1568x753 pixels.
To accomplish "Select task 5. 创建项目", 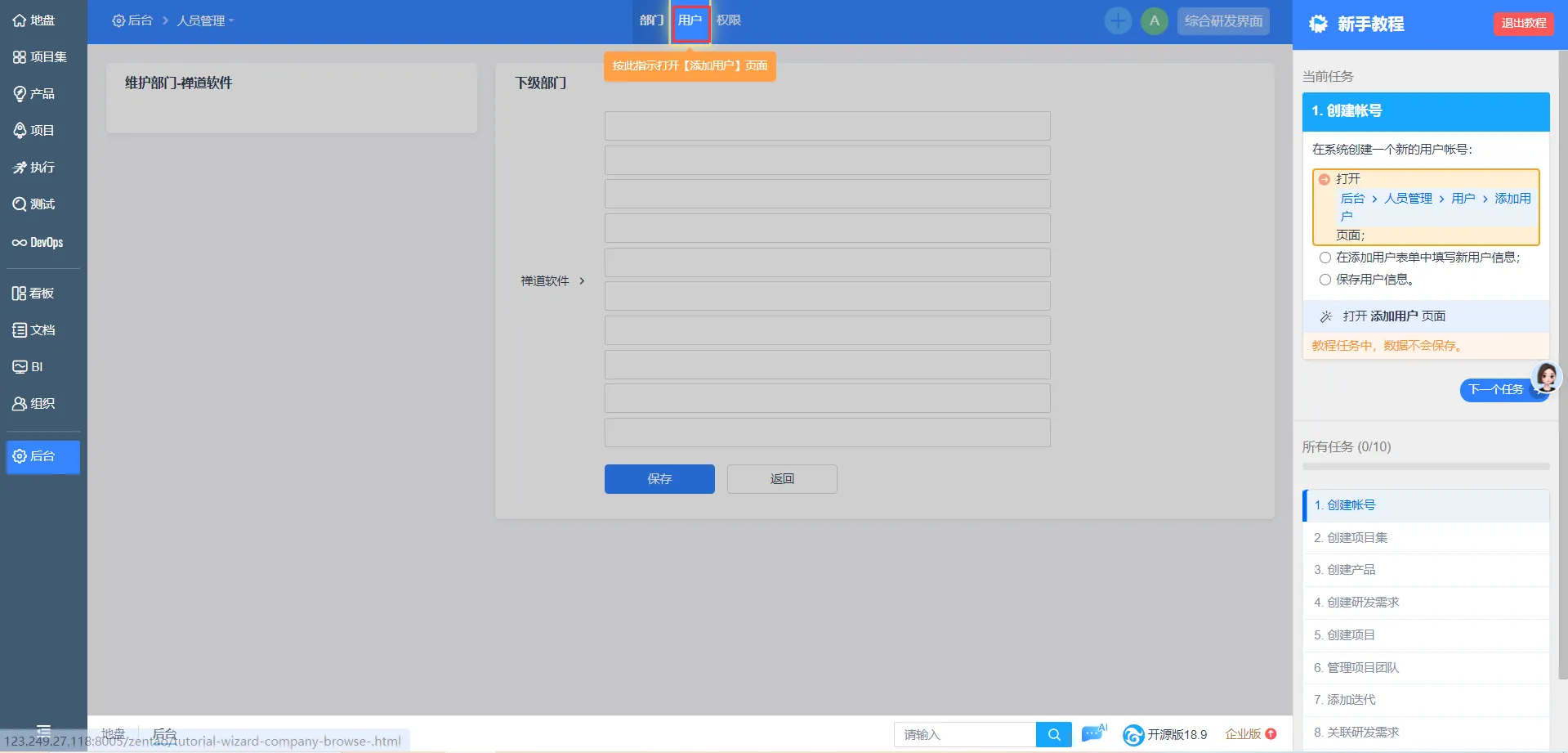I will tap(1426, 635).
